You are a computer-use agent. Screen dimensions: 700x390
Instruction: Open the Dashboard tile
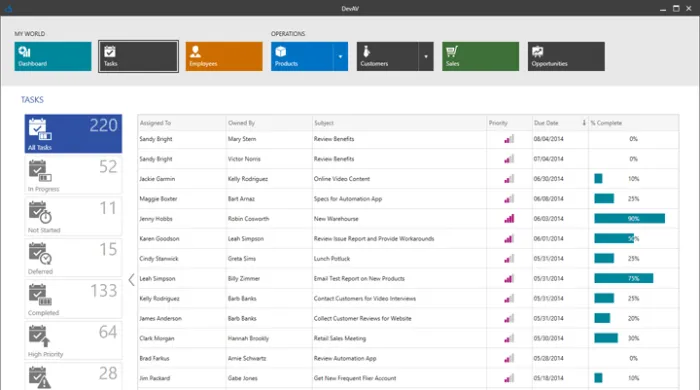pos(53,56)
